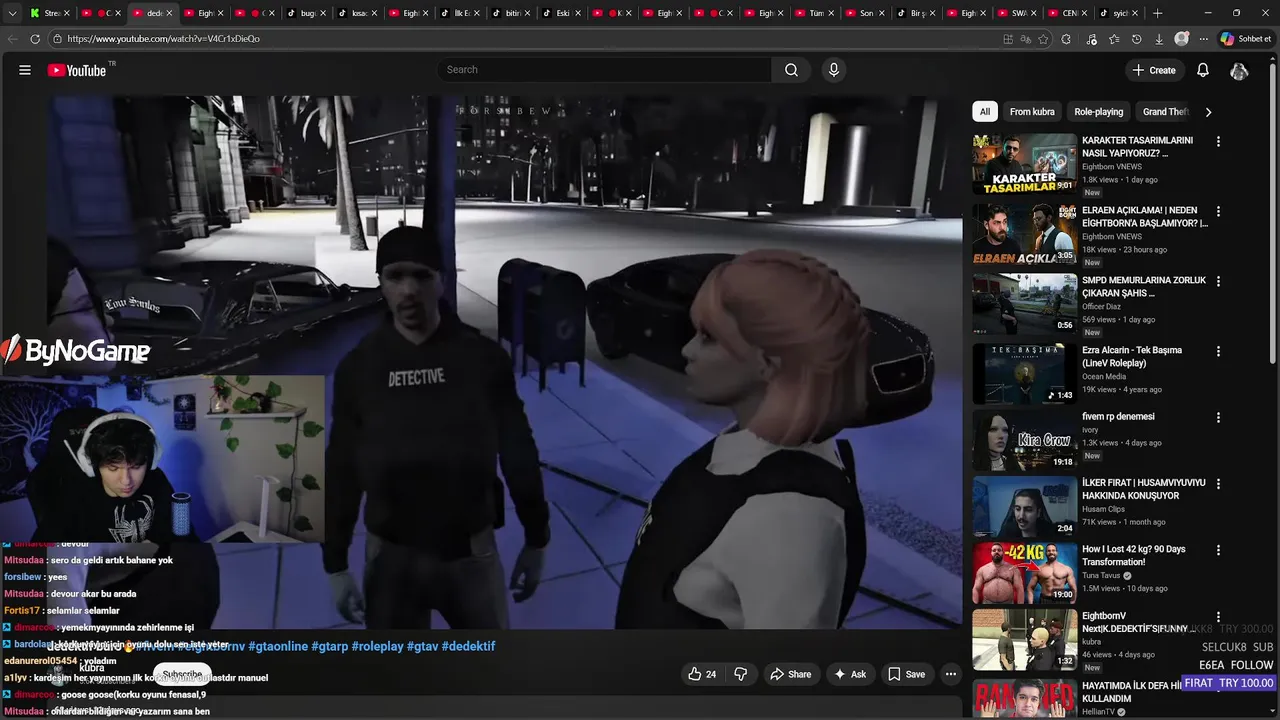Go to YouTube home via logo
The width and height of the screenshot is (1280, 720).
77,70
